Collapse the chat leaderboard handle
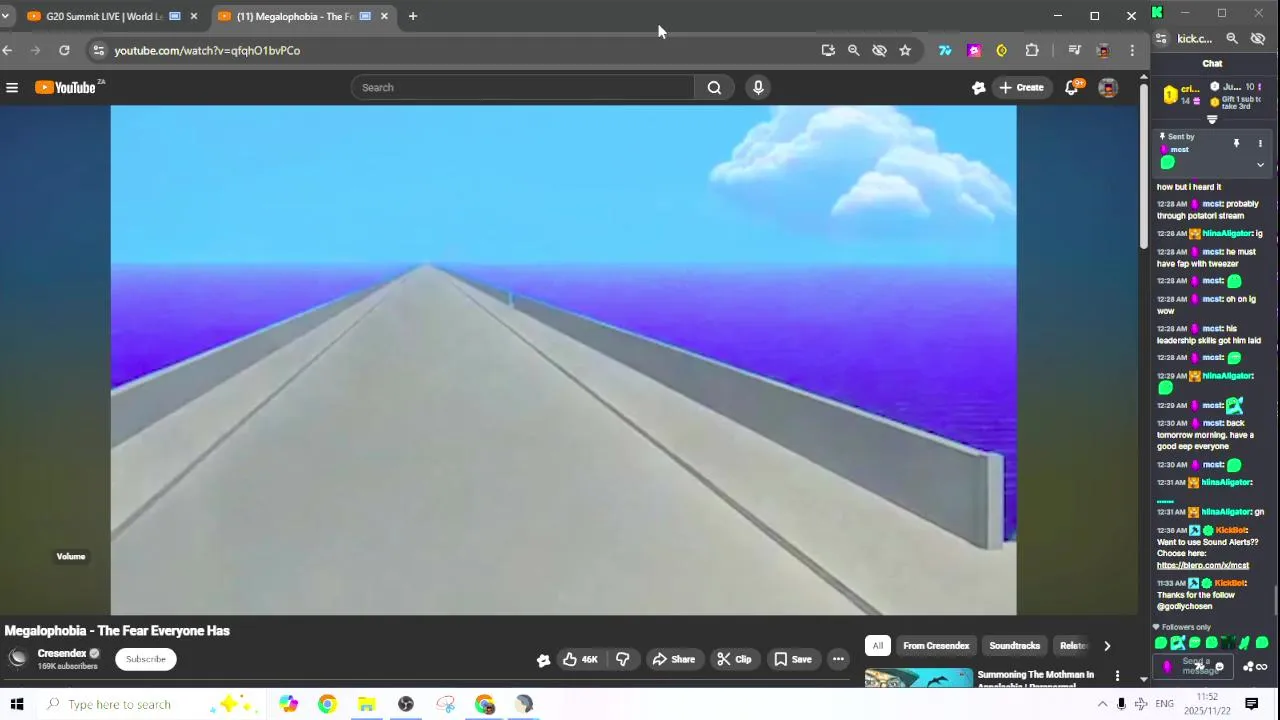The height and width of the screenshot is (720, 1280). click(1212, 120)
